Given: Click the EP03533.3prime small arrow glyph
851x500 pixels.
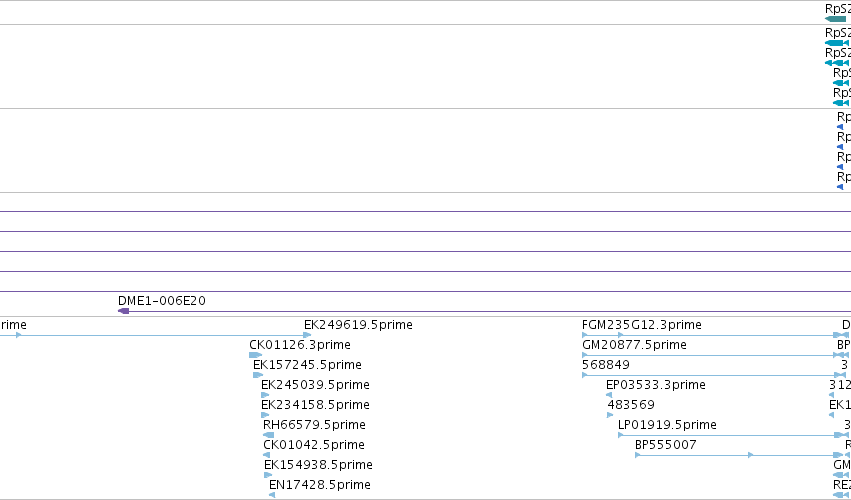Looking at the screenshot, I should [609, 395].
